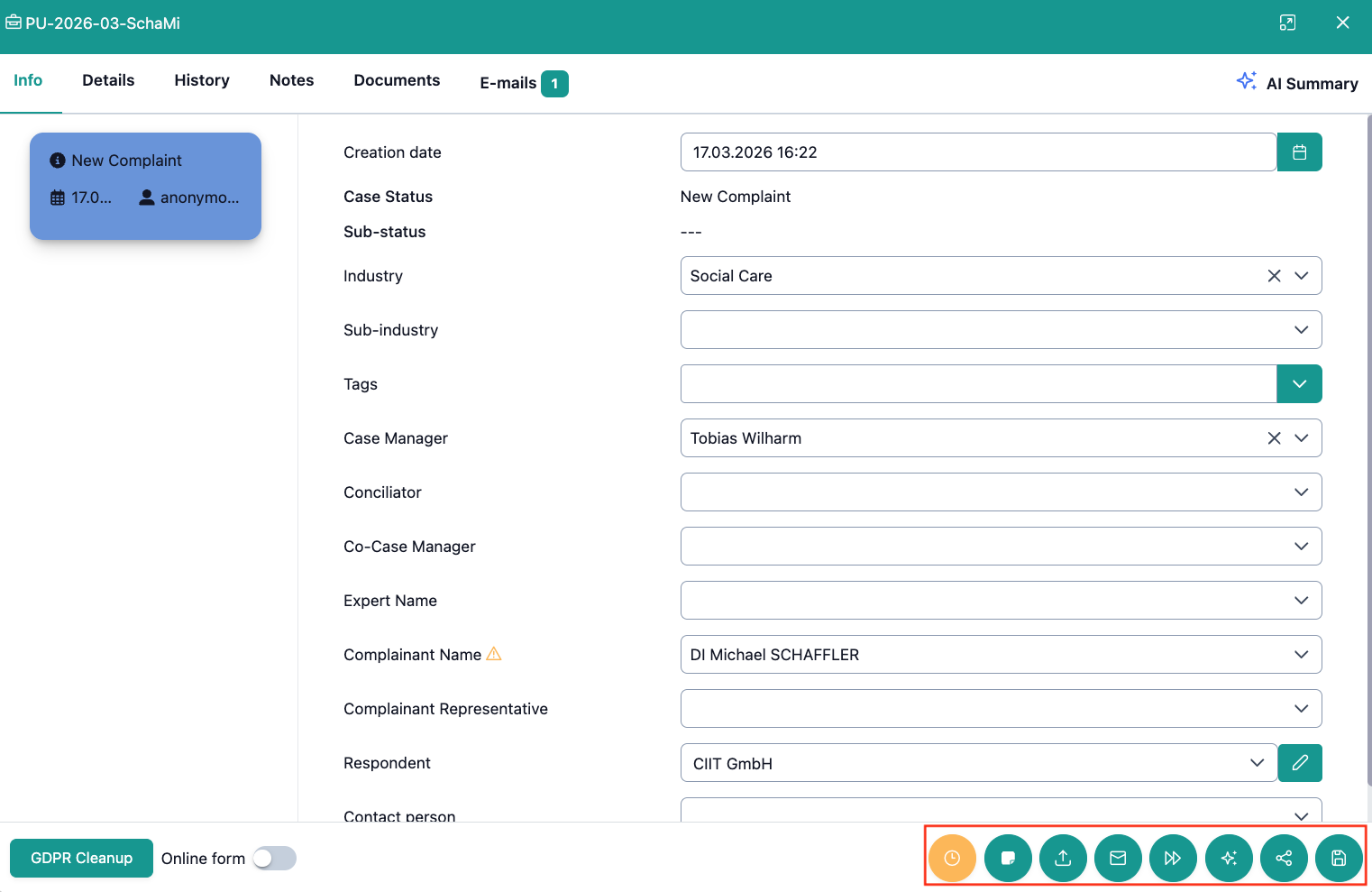Close the case dialog with X
Viewport: 1372px width, 892px height.
(1342, 23)
